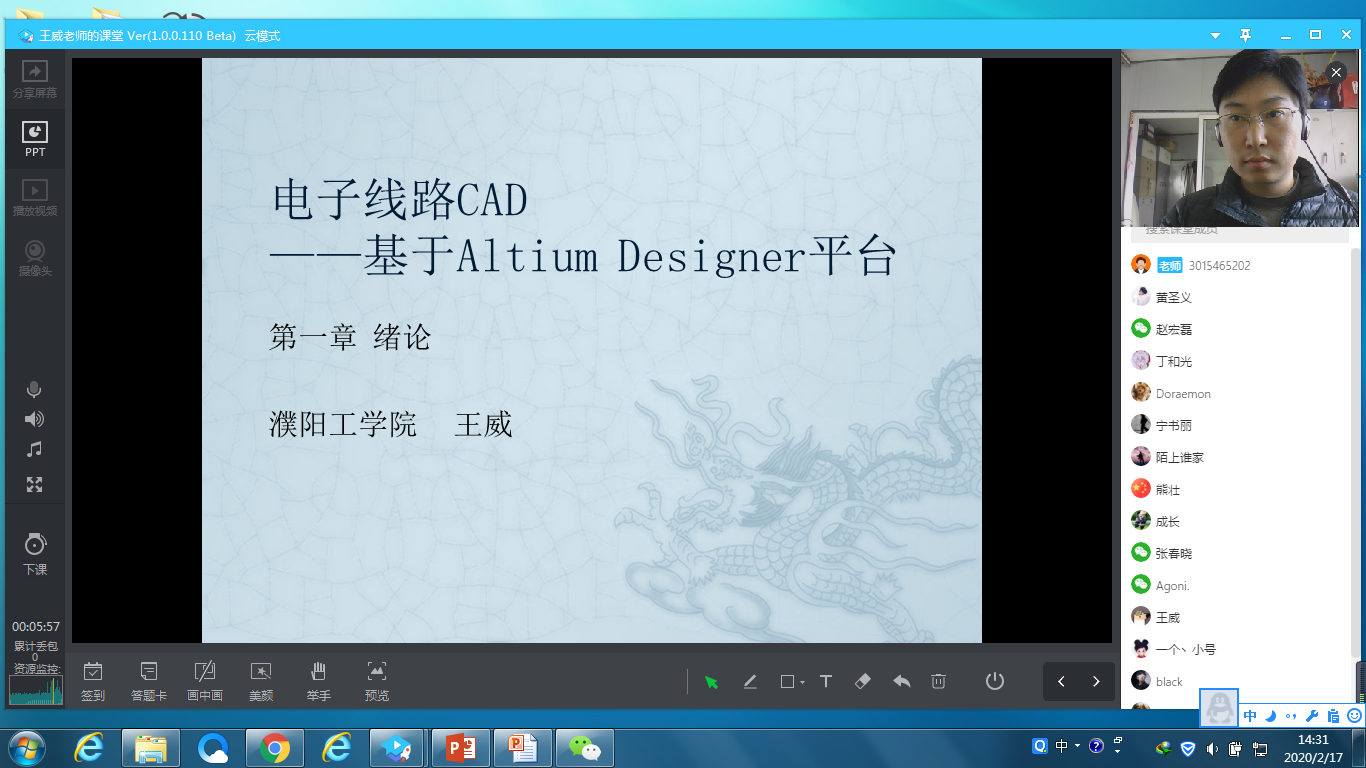Open 签到 sign-in tool
This screenshot has height=768, width=1366.
(93, 681)
